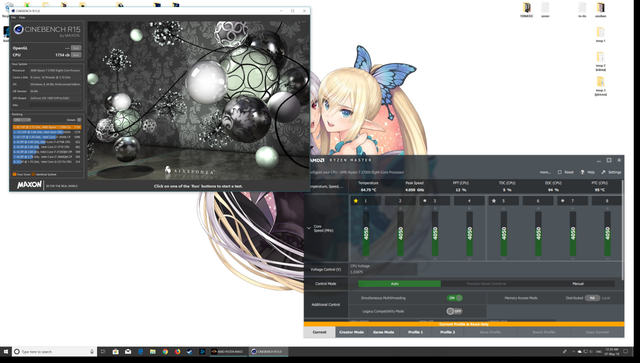Click gold star on core 1
The image size is (640, 363).
(356, 201)
